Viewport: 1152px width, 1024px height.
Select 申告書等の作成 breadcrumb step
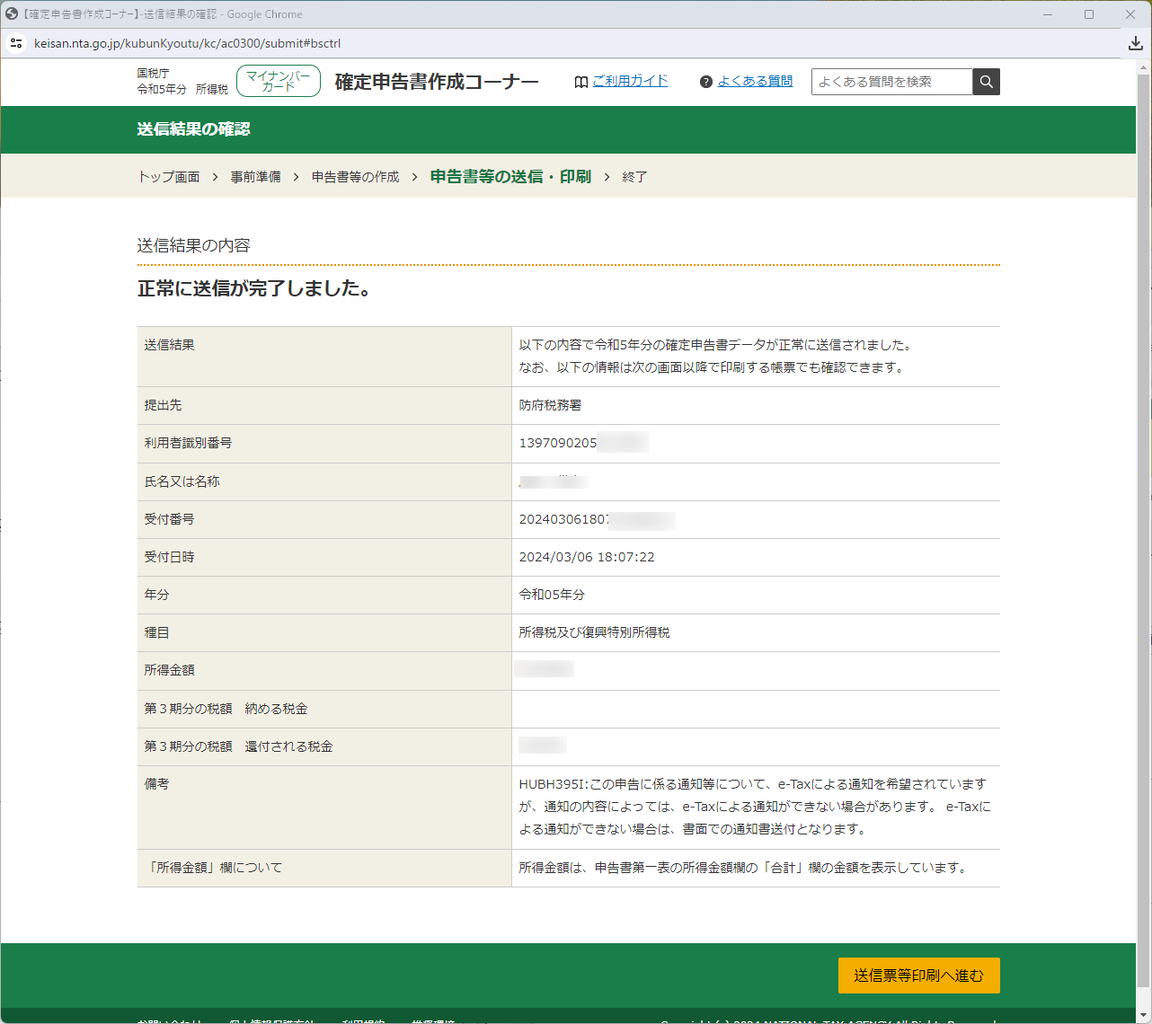pyautogui.click(x=356, y=176)
